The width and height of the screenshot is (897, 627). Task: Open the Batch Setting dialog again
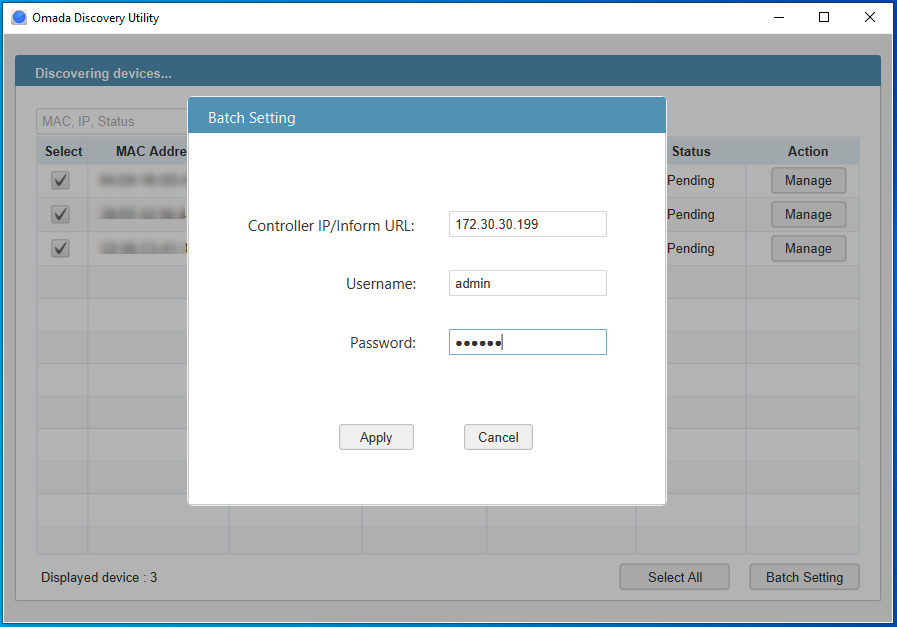tap(804, 577)
